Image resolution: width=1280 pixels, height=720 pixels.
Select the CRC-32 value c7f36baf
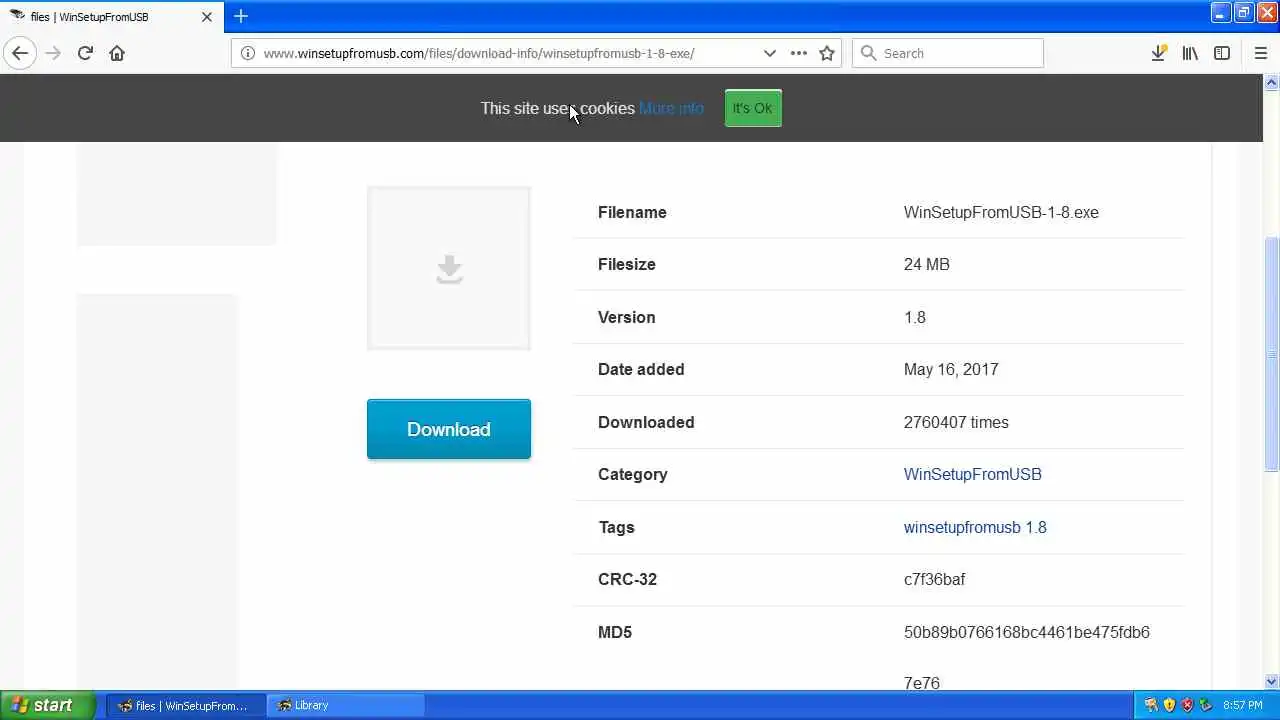pos(934,579)
